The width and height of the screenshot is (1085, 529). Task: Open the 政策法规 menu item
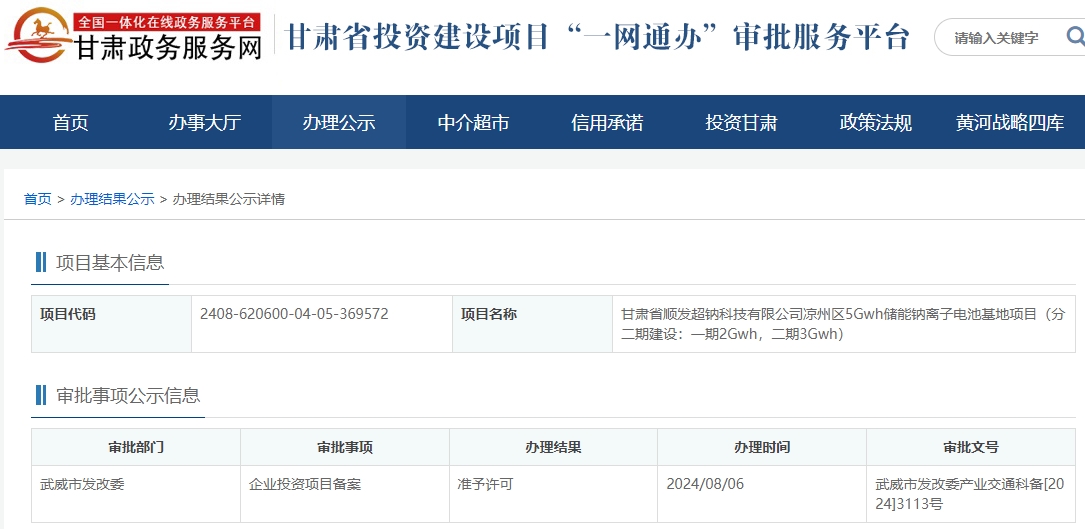point(875,123)
